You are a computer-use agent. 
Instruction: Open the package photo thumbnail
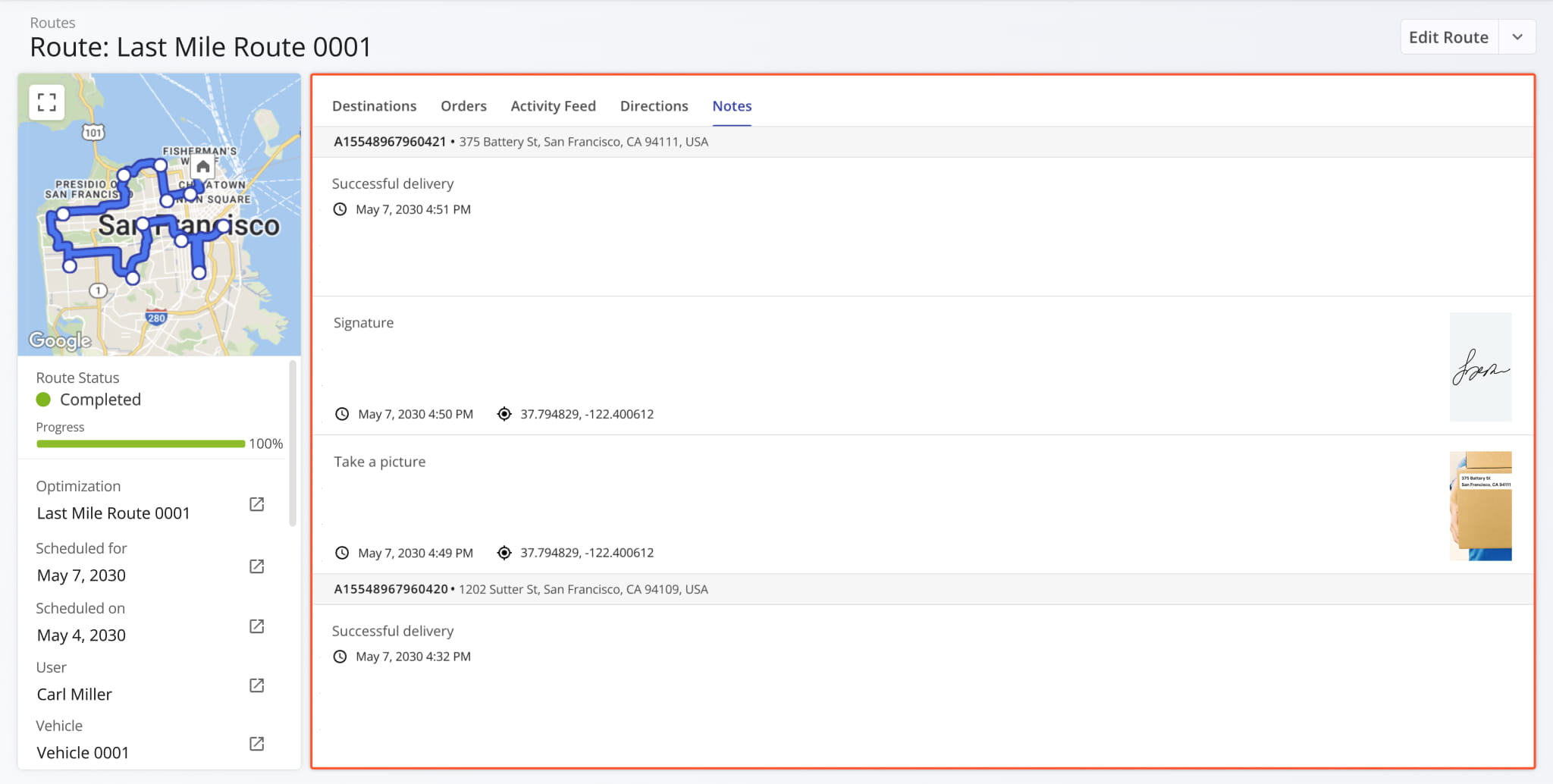1480,506
